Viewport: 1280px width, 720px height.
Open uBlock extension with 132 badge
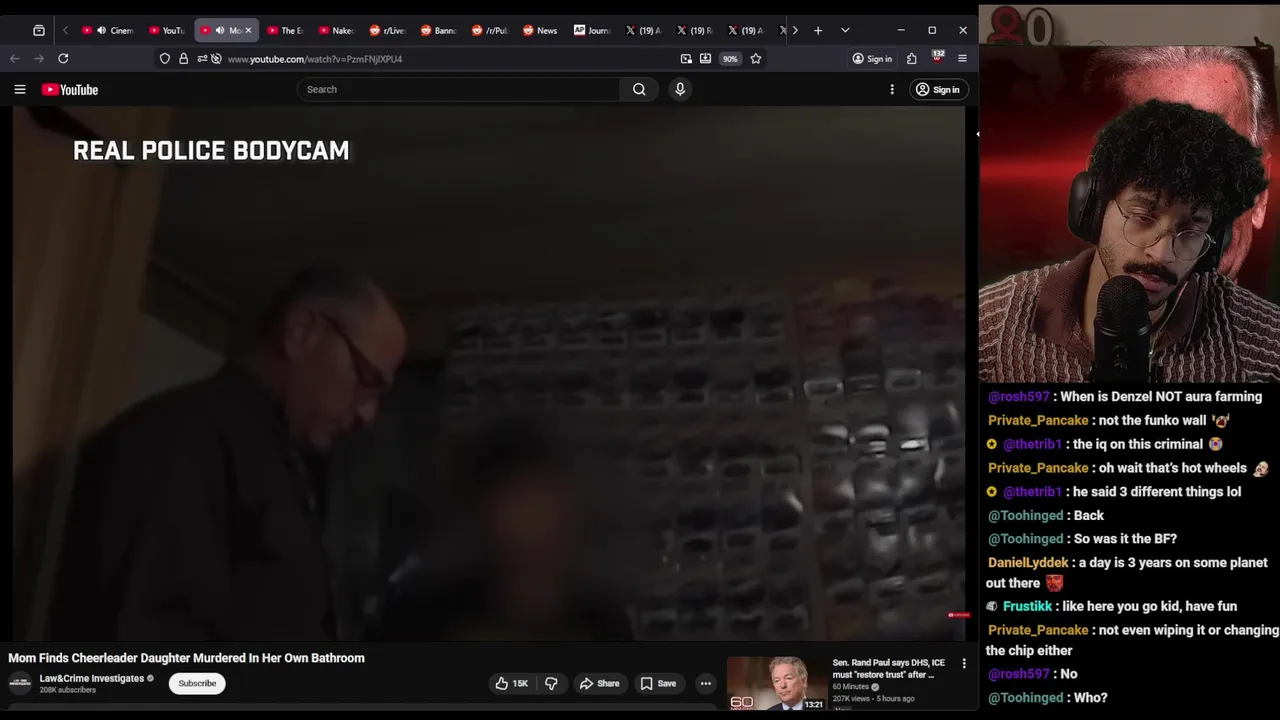point(937,58)
